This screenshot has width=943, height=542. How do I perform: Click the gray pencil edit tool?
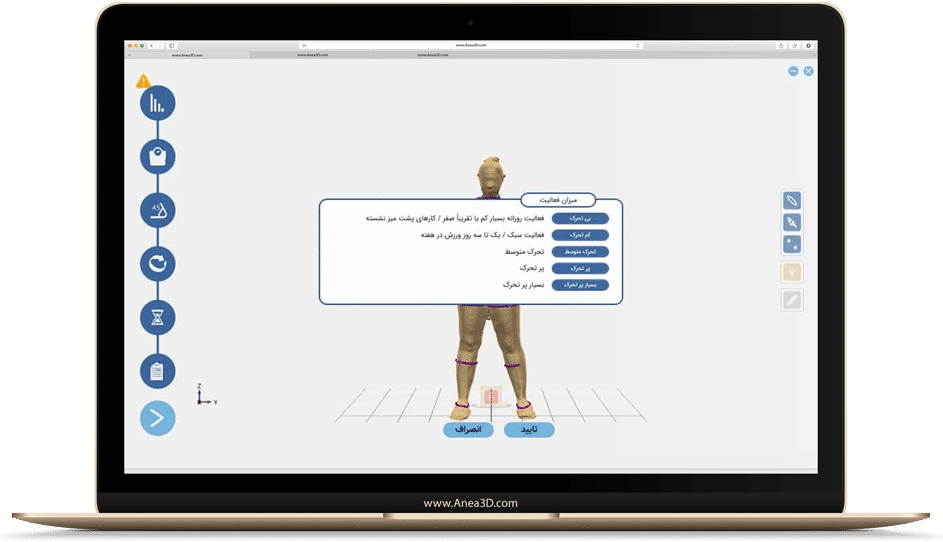792,300
